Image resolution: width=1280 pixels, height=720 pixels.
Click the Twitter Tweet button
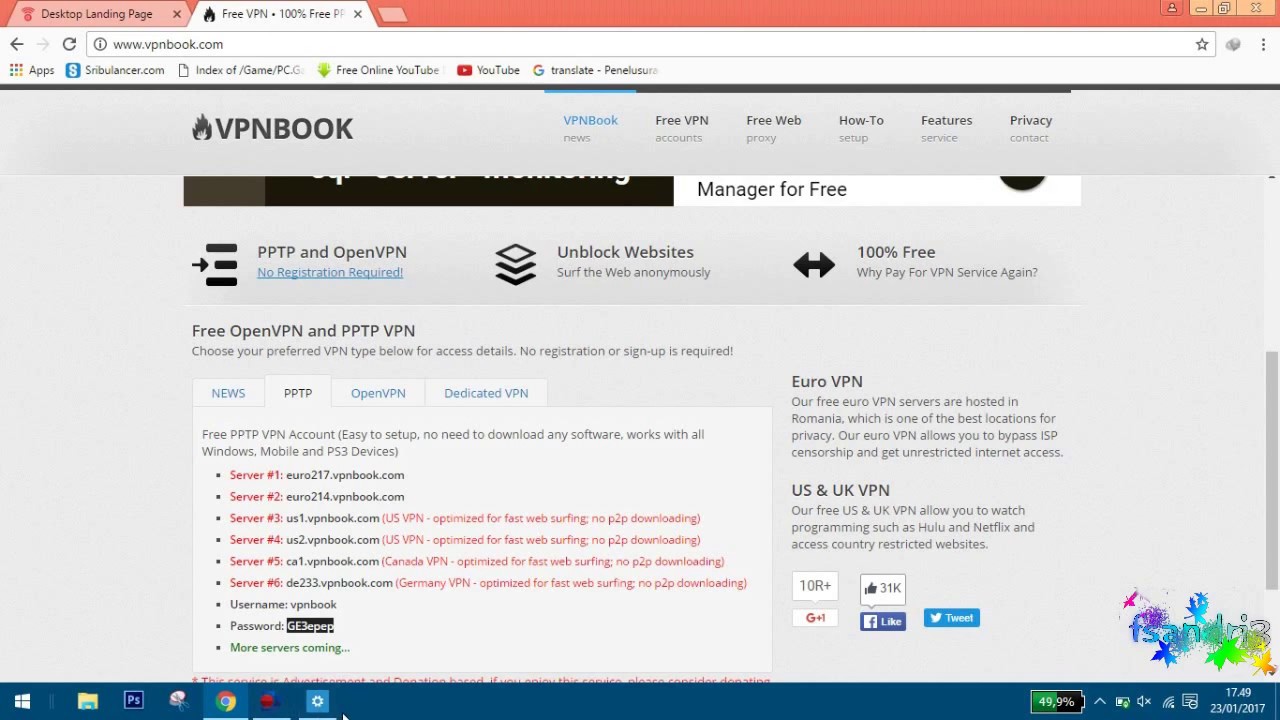(951, 618)
